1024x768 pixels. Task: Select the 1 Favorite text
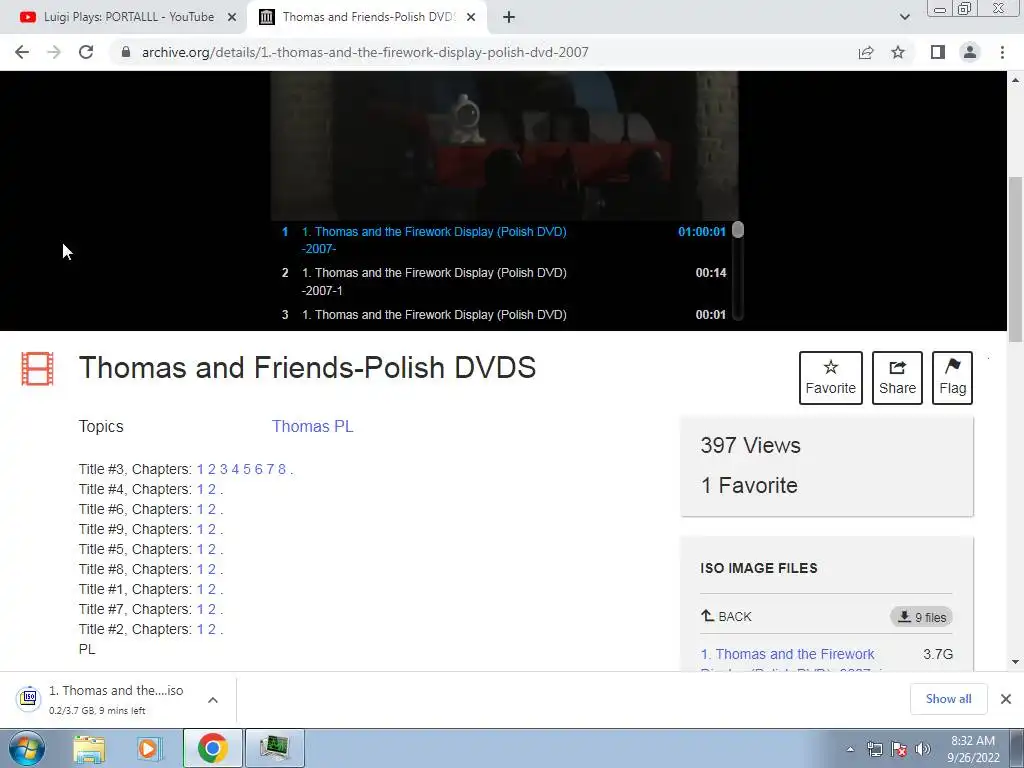[749, 486]
